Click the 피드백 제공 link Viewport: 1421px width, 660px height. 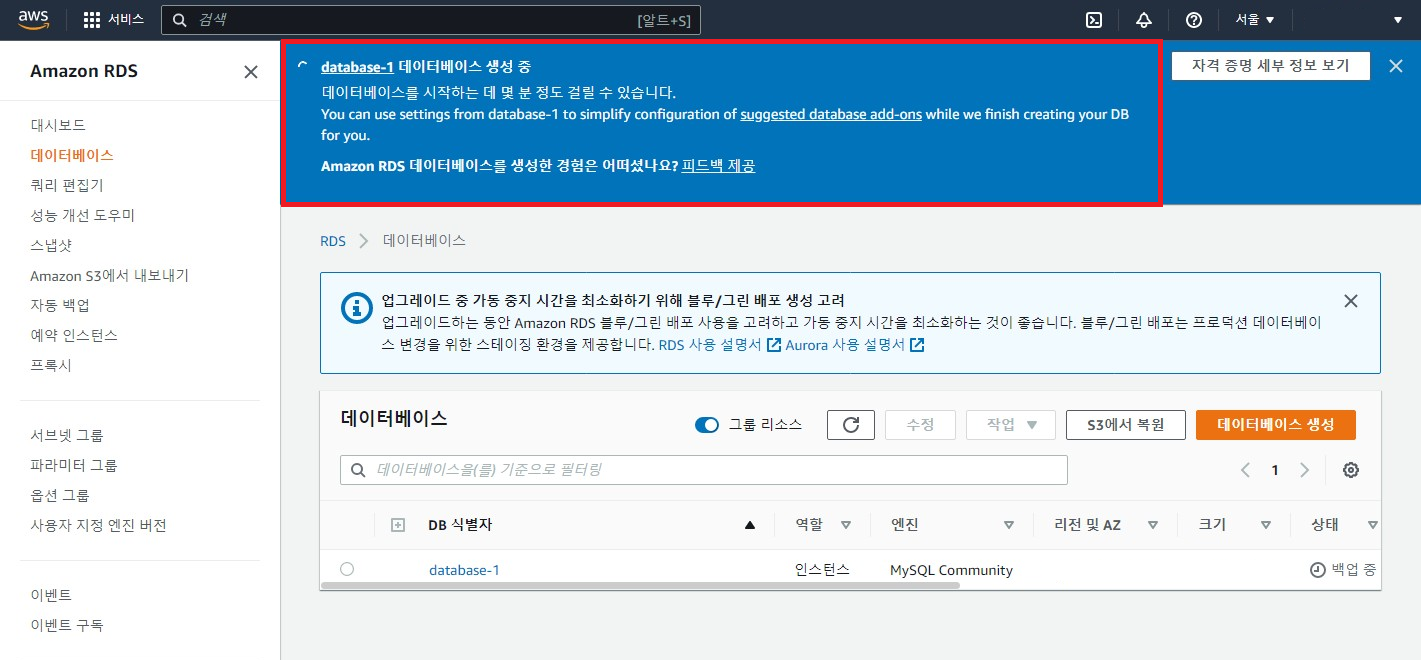tap(718, 166)
